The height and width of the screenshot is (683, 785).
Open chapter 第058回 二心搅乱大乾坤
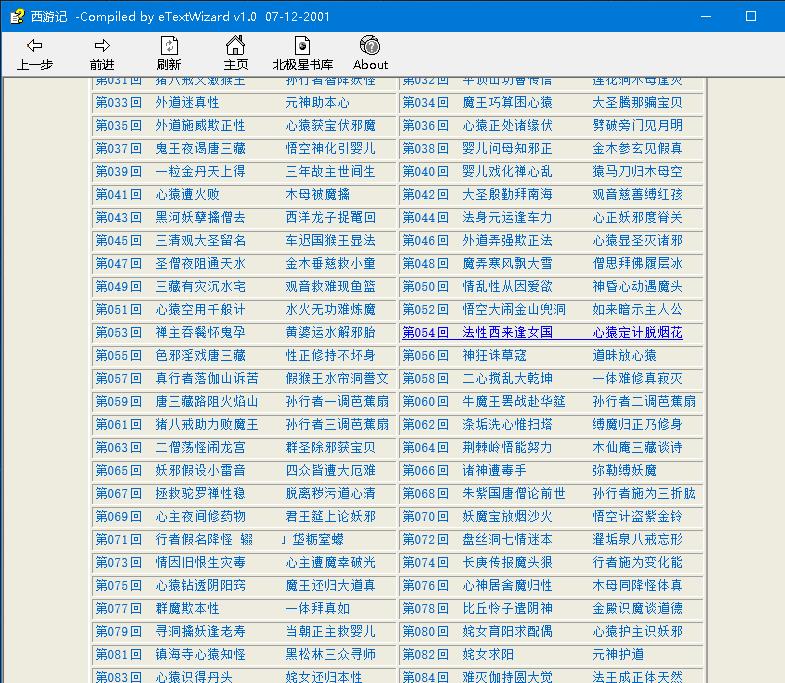(x=542, y=379)
